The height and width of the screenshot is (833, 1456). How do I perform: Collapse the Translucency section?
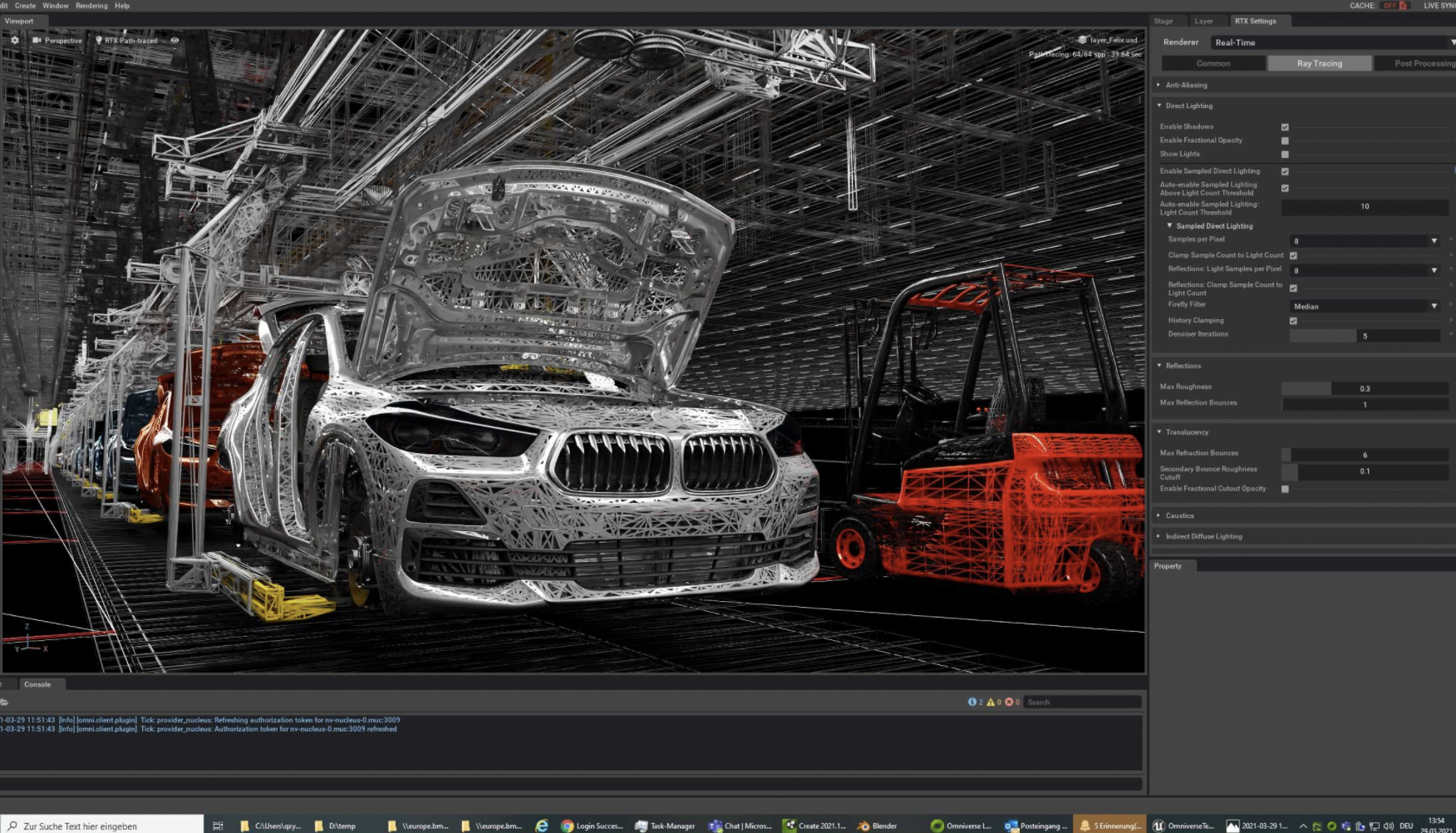pyautogui.click(x=1159, y=431)
